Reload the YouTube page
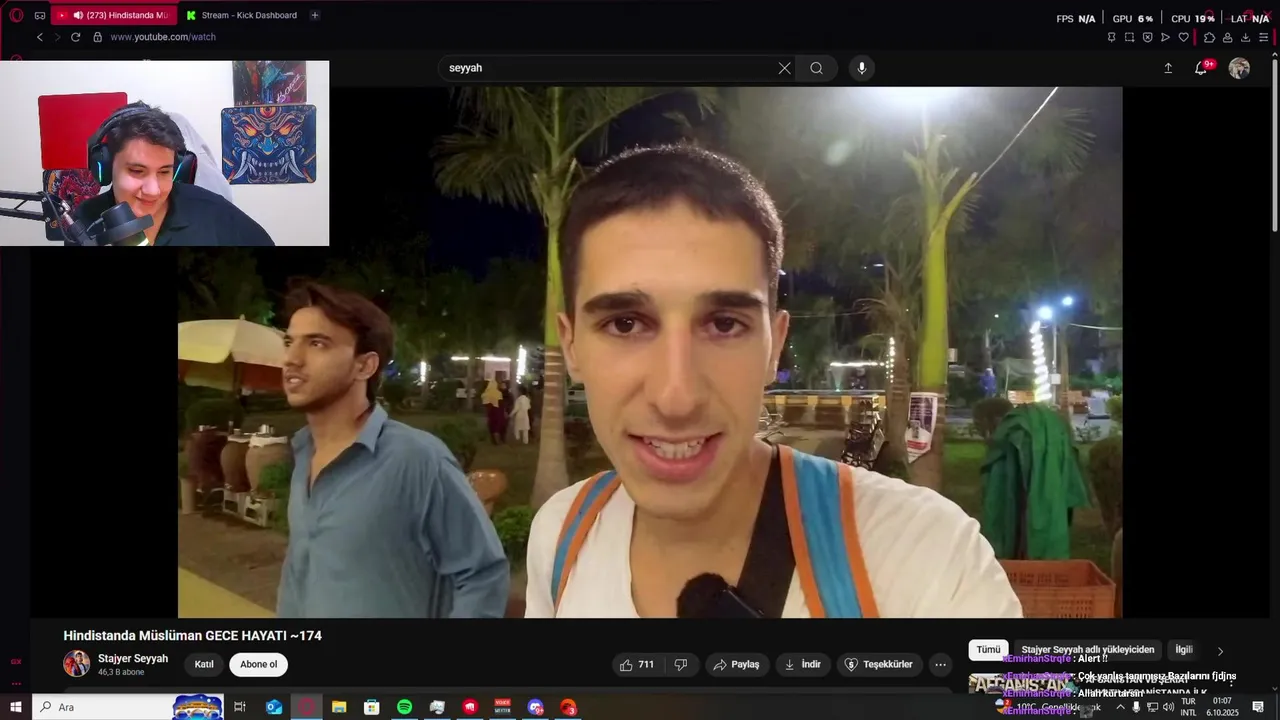The height and width of the screenshot is (720, 1280). 75,37
